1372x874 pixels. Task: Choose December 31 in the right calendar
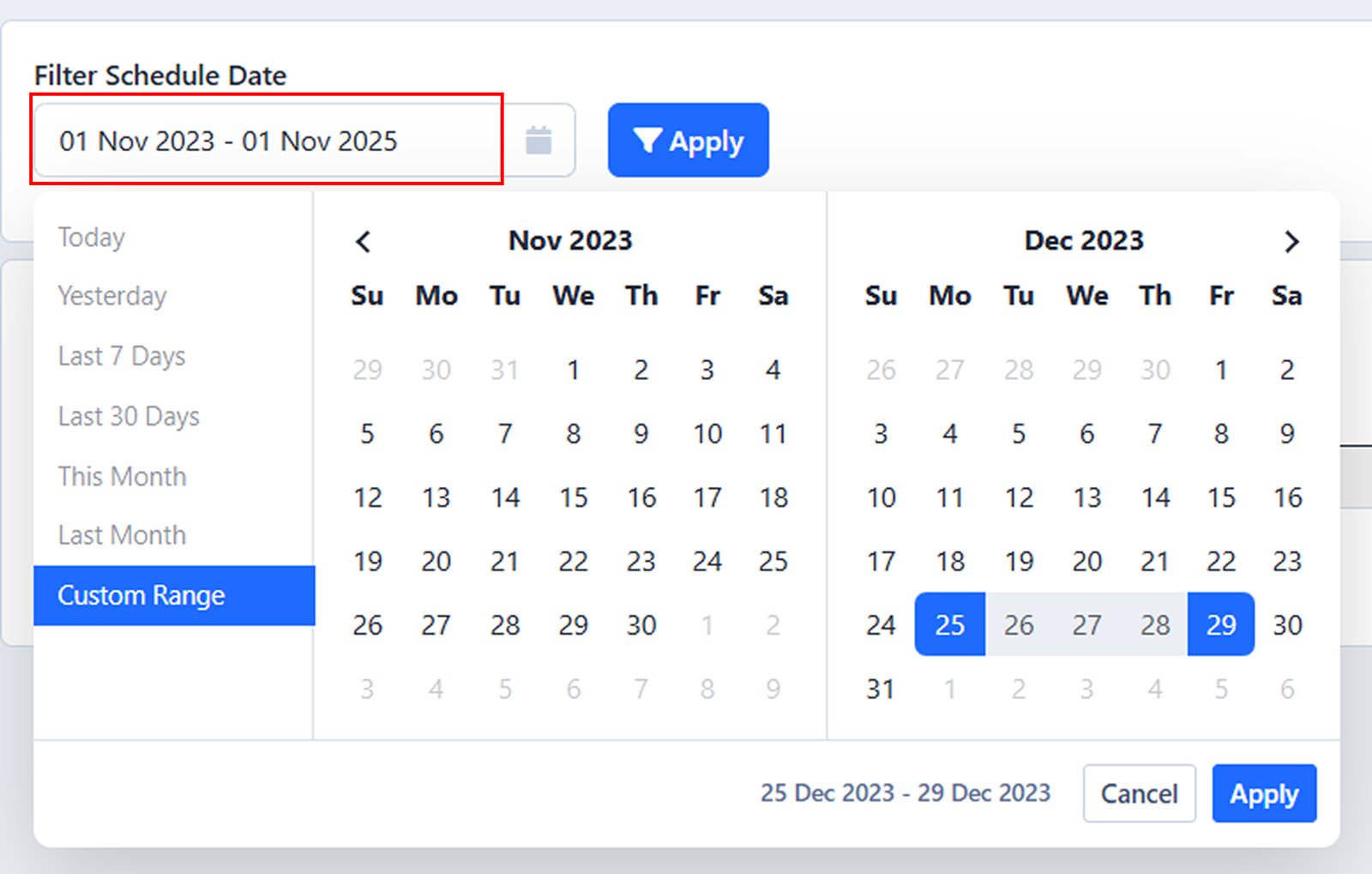coord(881,689)
